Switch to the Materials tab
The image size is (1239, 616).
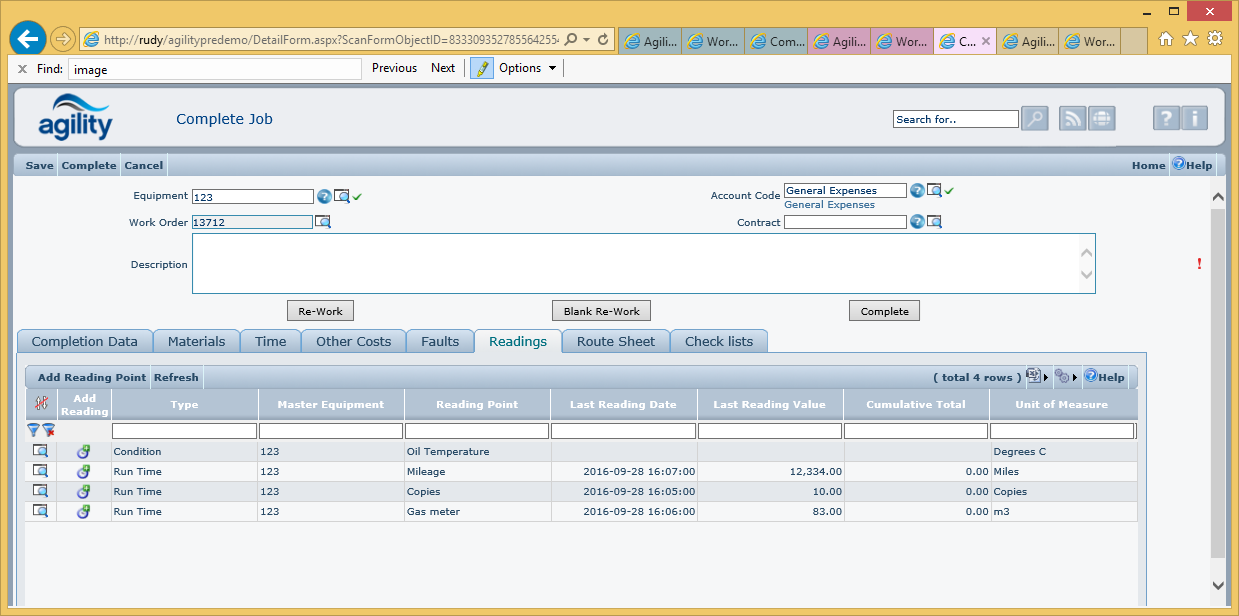tap(196, 341)
